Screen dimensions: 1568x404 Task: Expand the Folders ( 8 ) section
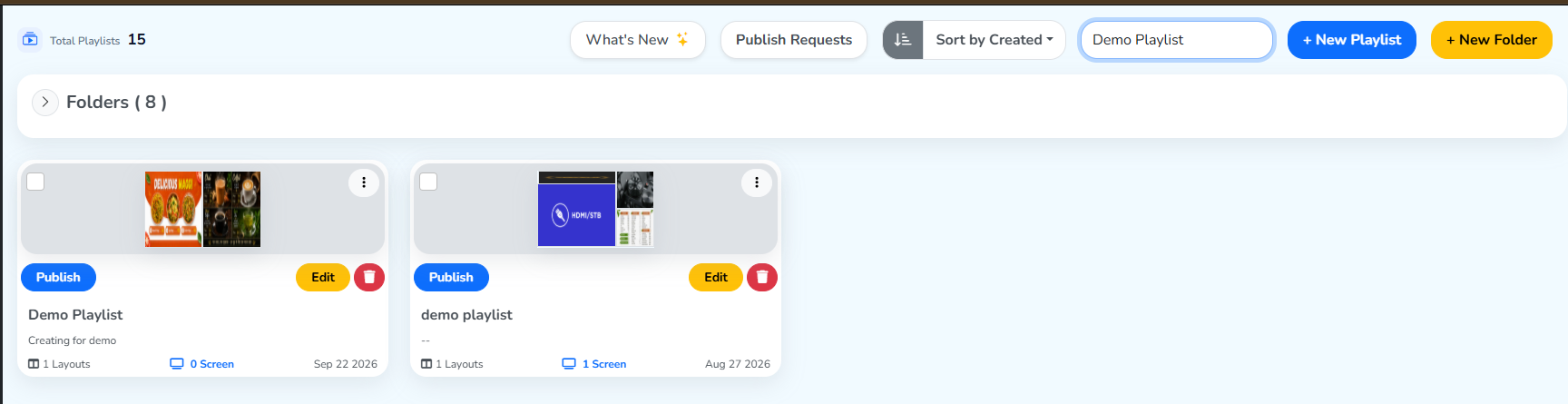45,103
